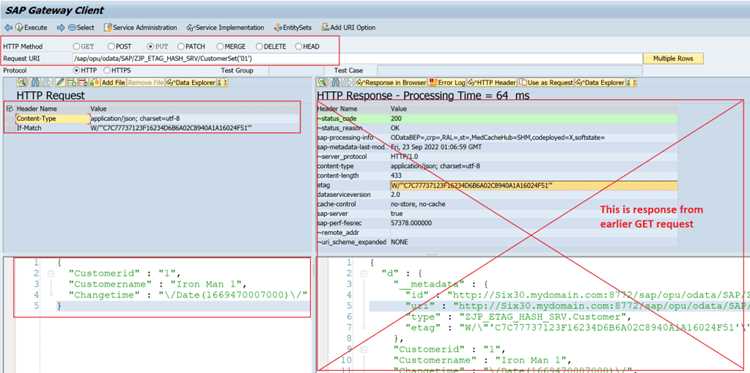Click the Multiple Rows button
Viewport: 750px width, 373px height.
673,58
